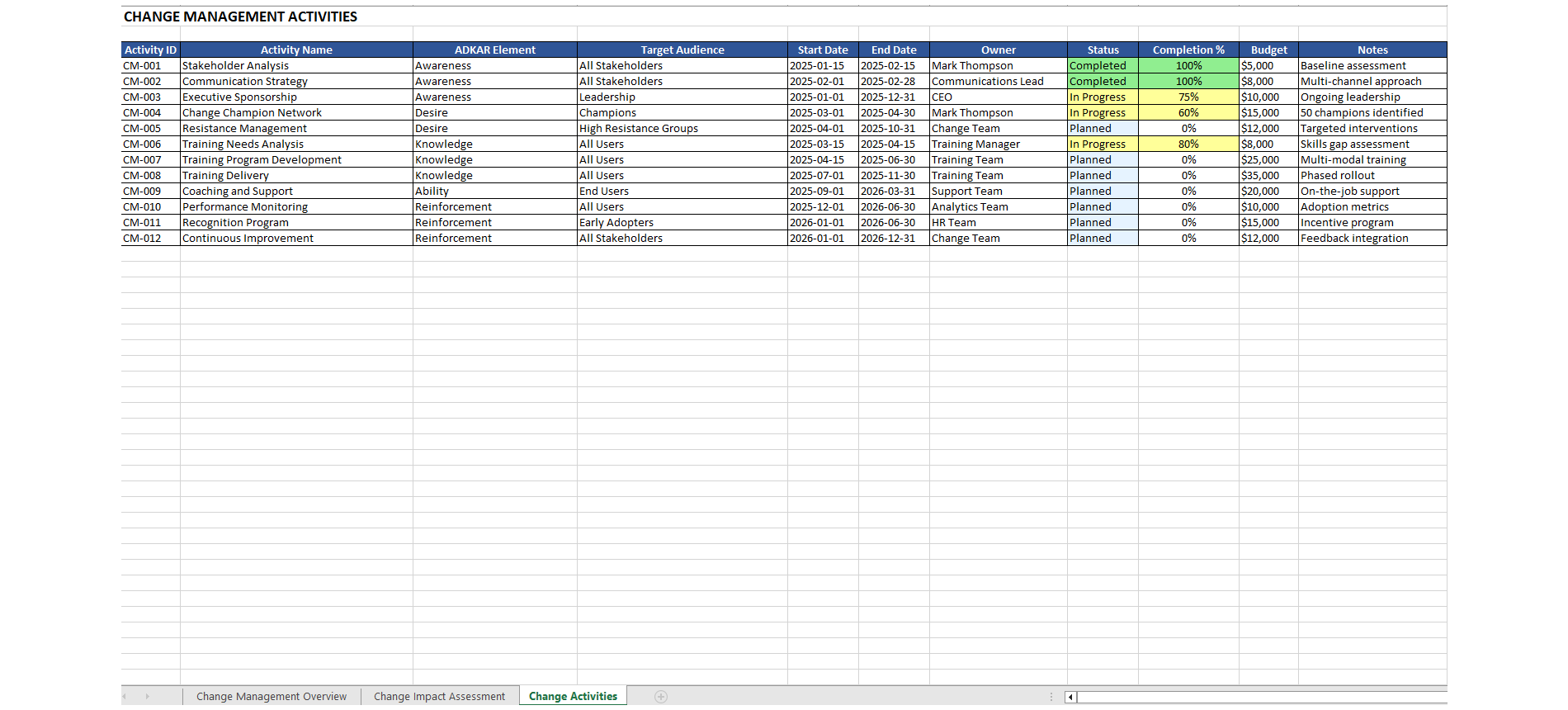Viewport: 1568px width, 710px height.
Task: Select the 80% completion cell
Action: click(x=1188, y=144)
